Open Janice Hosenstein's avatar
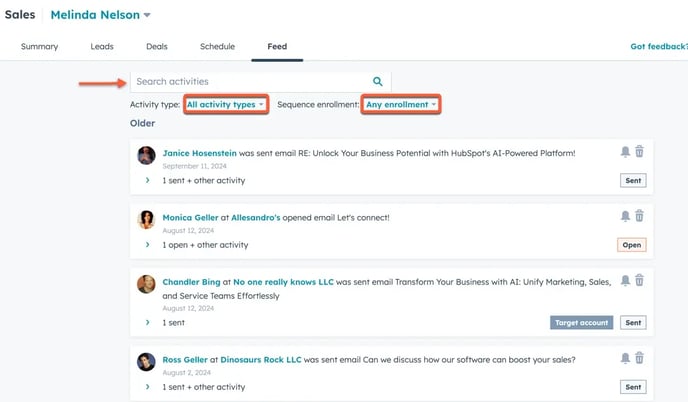Viewport: 688px width, 402px height. (146, 155)
